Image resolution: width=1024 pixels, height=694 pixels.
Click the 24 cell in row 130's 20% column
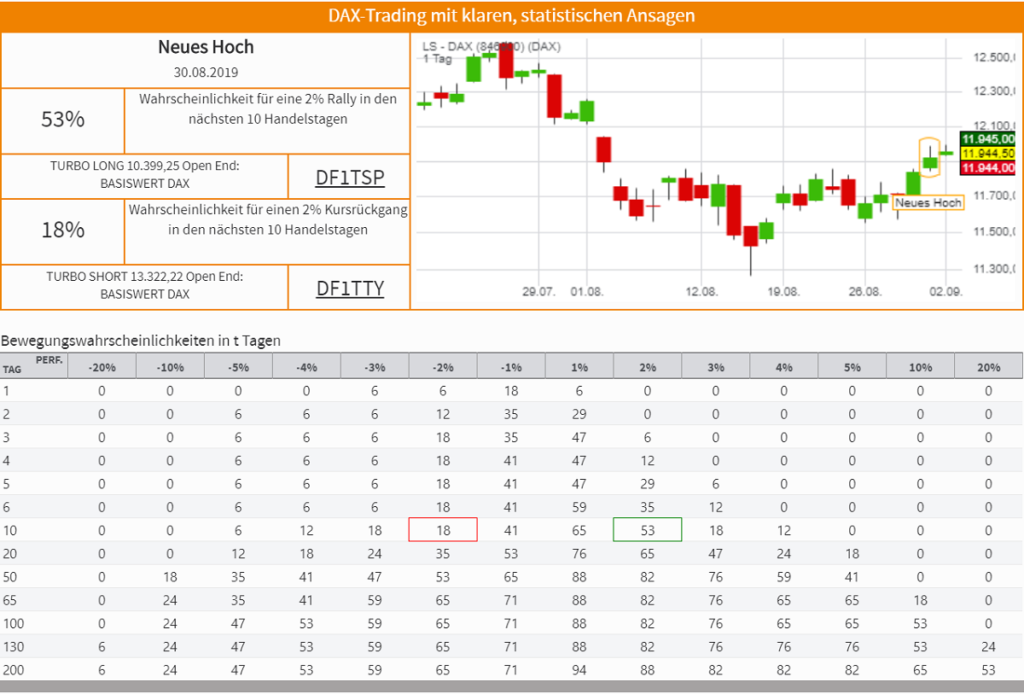(989, 647)
